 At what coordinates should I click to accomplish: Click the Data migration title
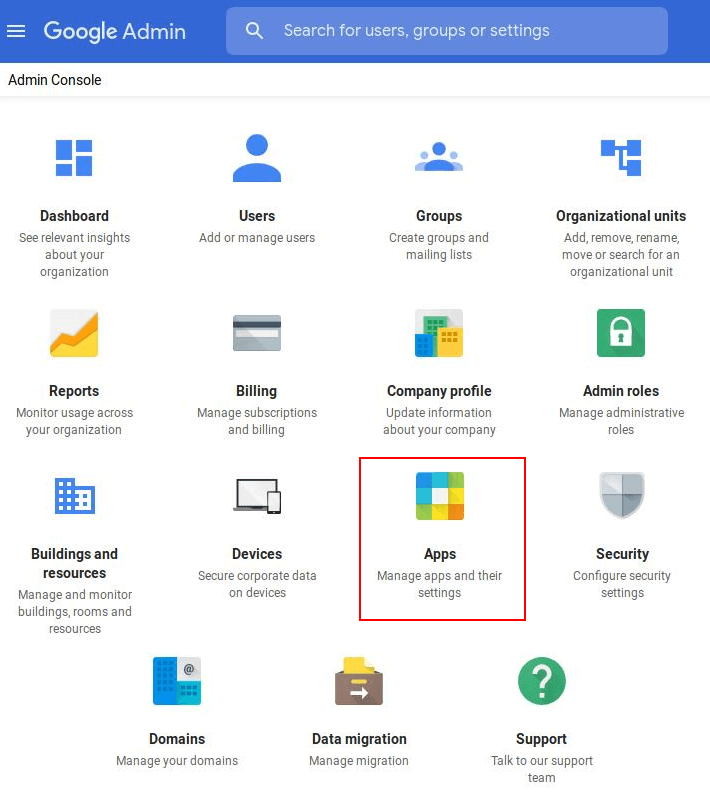click(359, 739)
